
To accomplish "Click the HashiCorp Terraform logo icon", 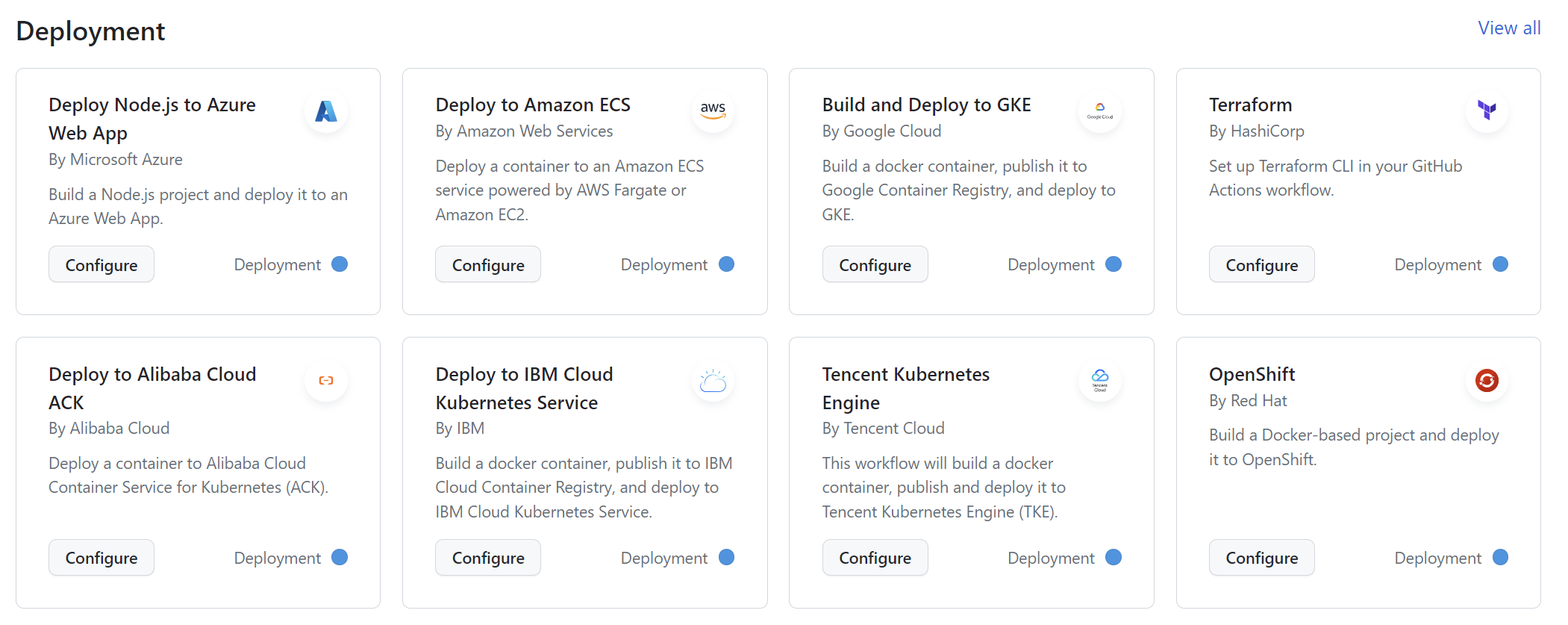I will coord(1487,111).
